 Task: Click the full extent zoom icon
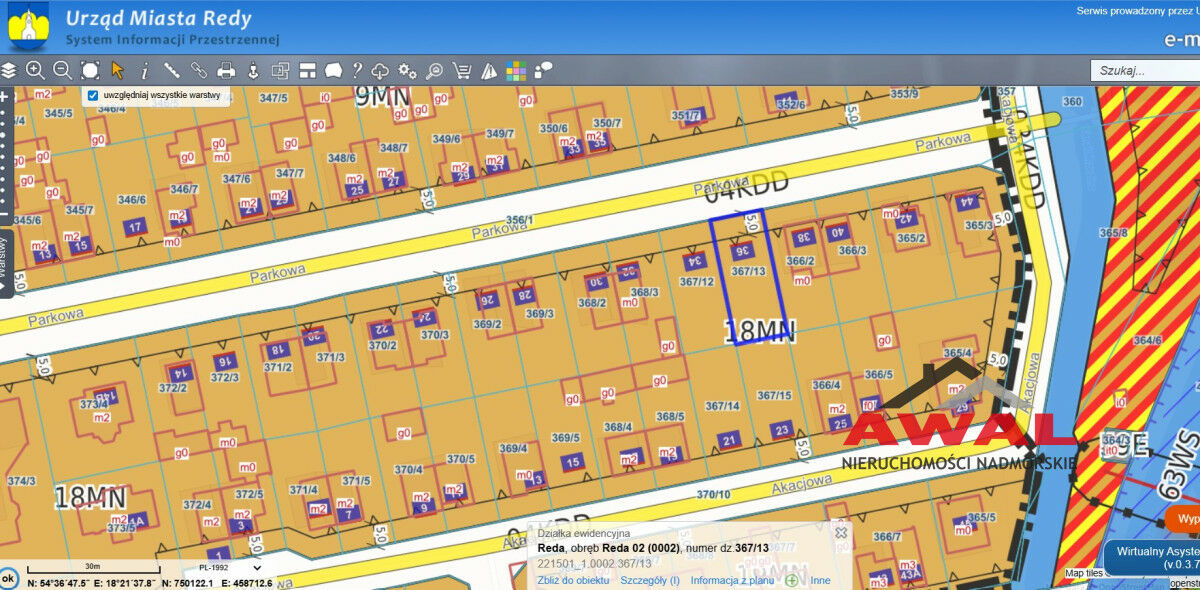pyautogui.click(x=90, y=71)
